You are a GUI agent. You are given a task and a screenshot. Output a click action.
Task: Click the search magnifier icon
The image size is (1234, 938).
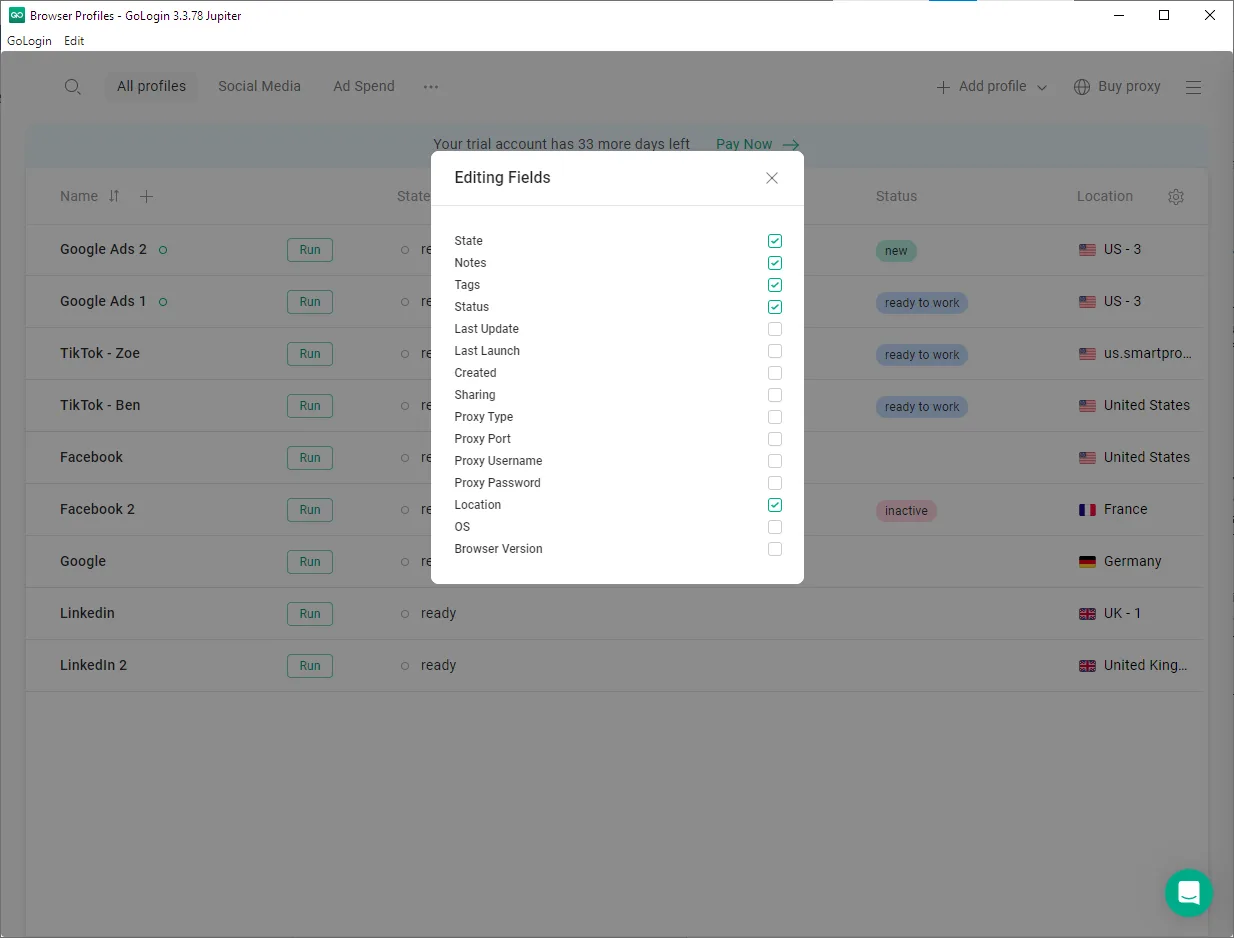72,87
